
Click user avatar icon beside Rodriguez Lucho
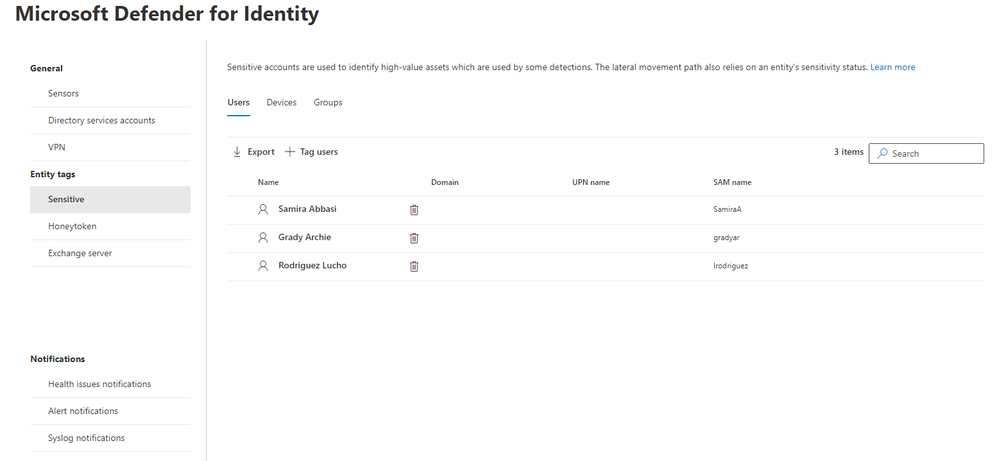click(263, 266)
